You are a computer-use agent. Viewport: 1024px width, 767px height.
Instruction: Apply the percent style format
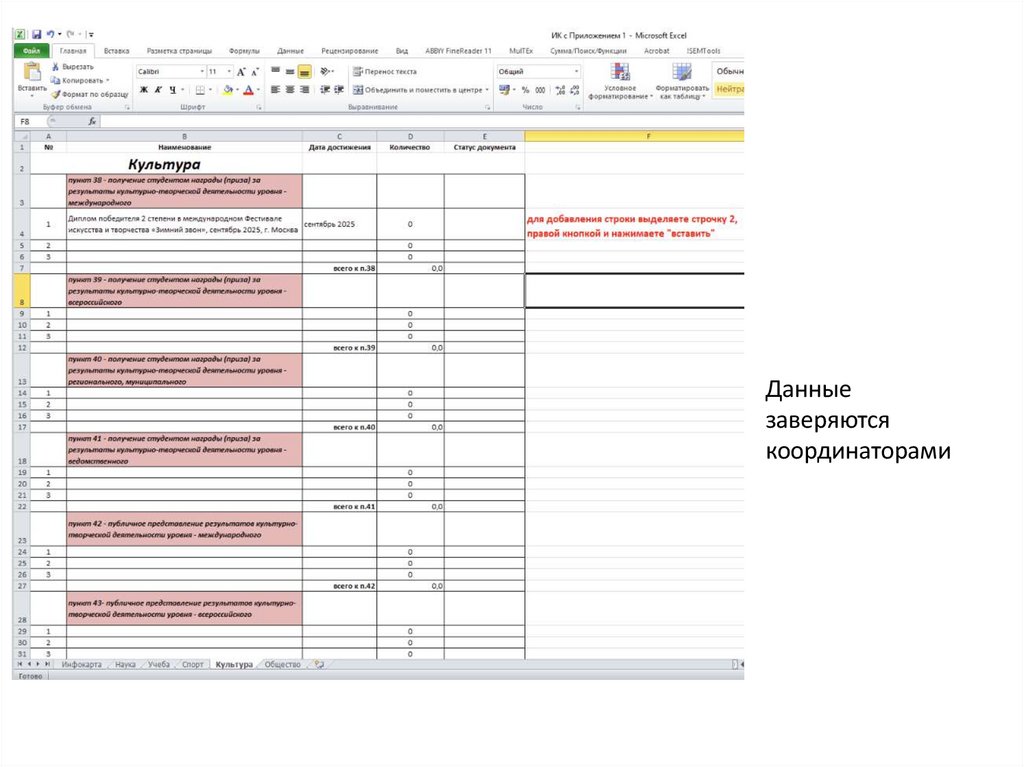pyautogui.click(x=526, y=90)
